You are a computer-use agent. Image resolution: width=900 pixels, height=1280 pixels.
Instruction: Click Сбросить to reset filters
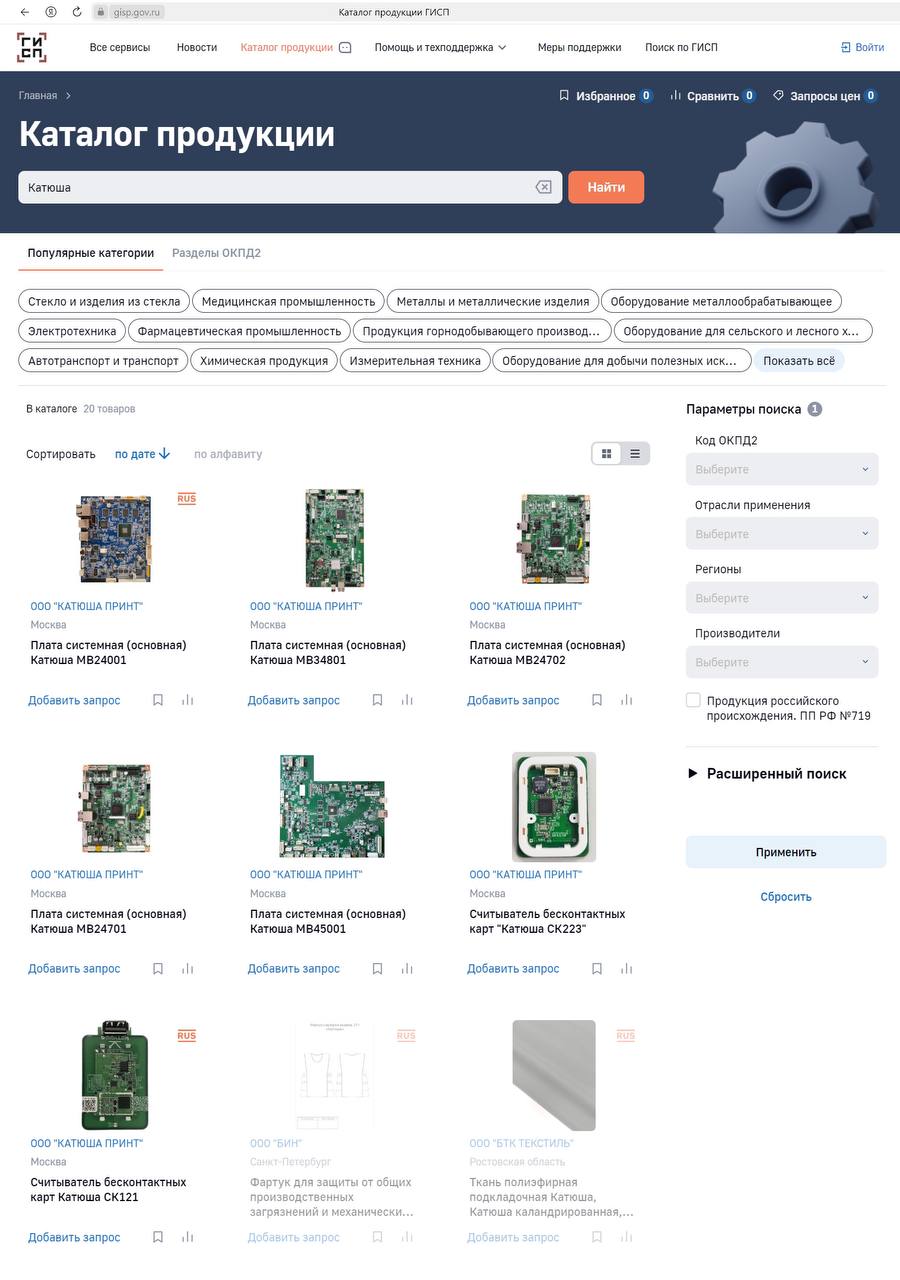tap(786, 897)
